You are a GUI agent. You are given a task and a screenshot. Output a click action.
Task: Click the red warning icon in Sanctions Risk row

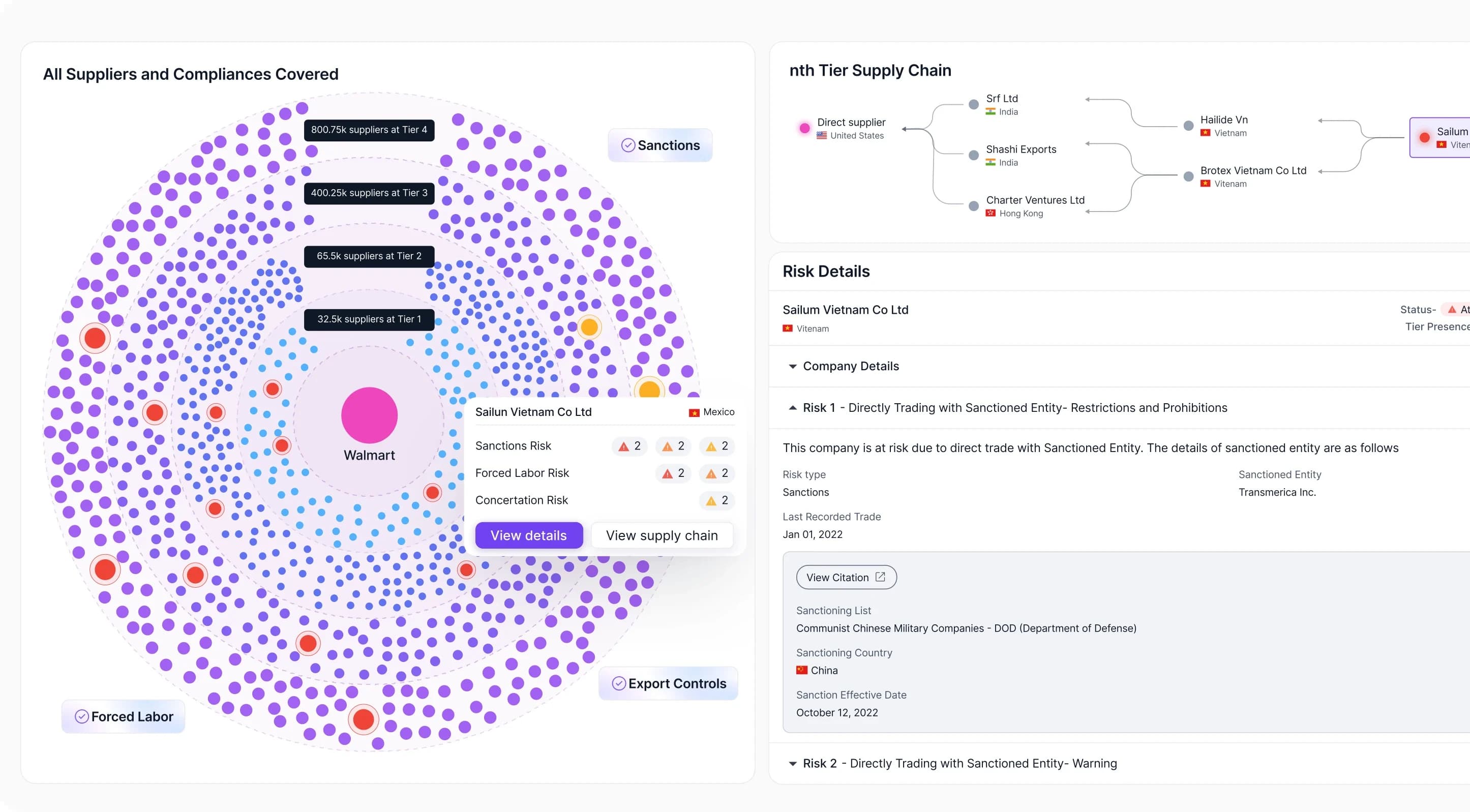point(624,446)
